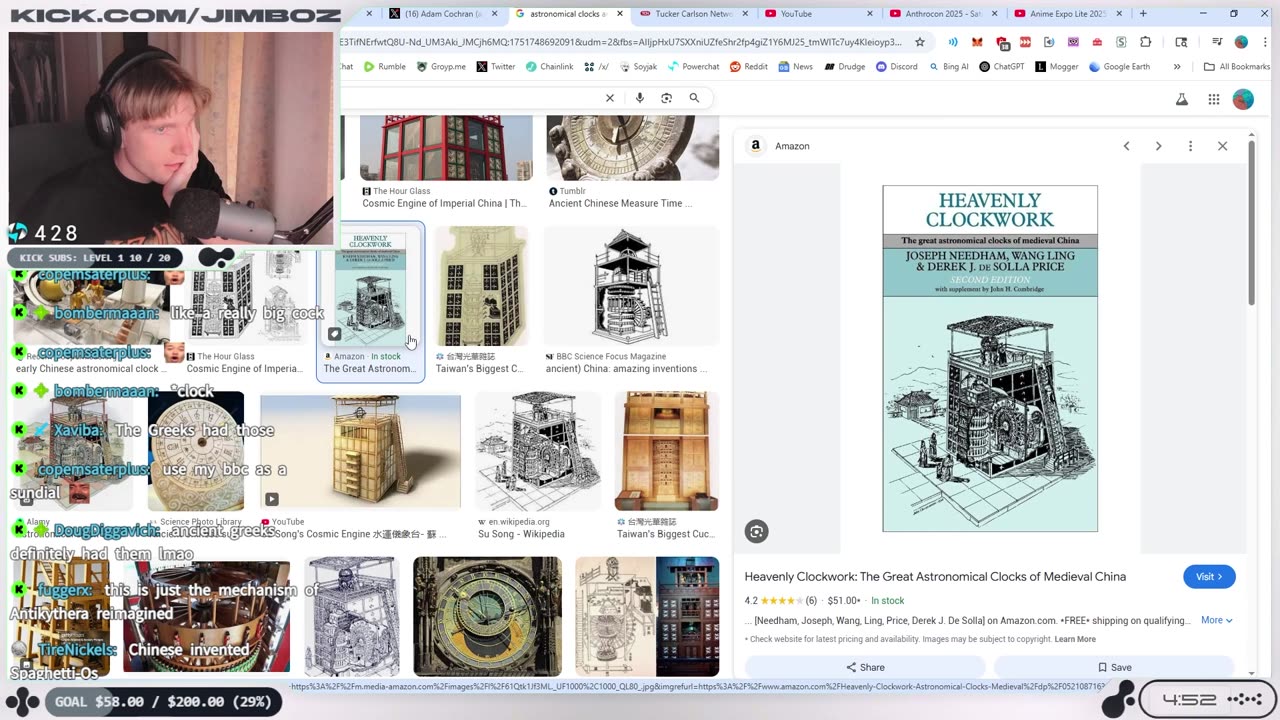Open the Google account avatar
The width and height of the screenshot is (1280, 720).
click(x=1243, y=99)
